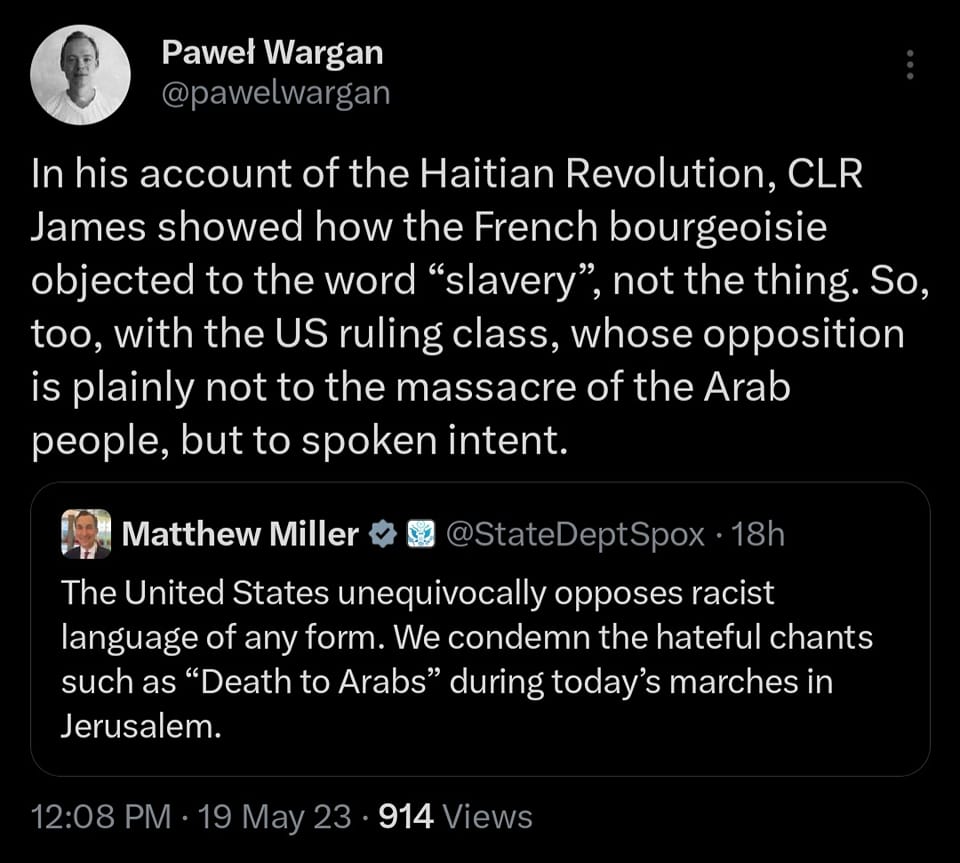Open the tweet's three-dot more options menu
Image resolution: width=960 pixels, height=863 pixels.
[909, 65]
